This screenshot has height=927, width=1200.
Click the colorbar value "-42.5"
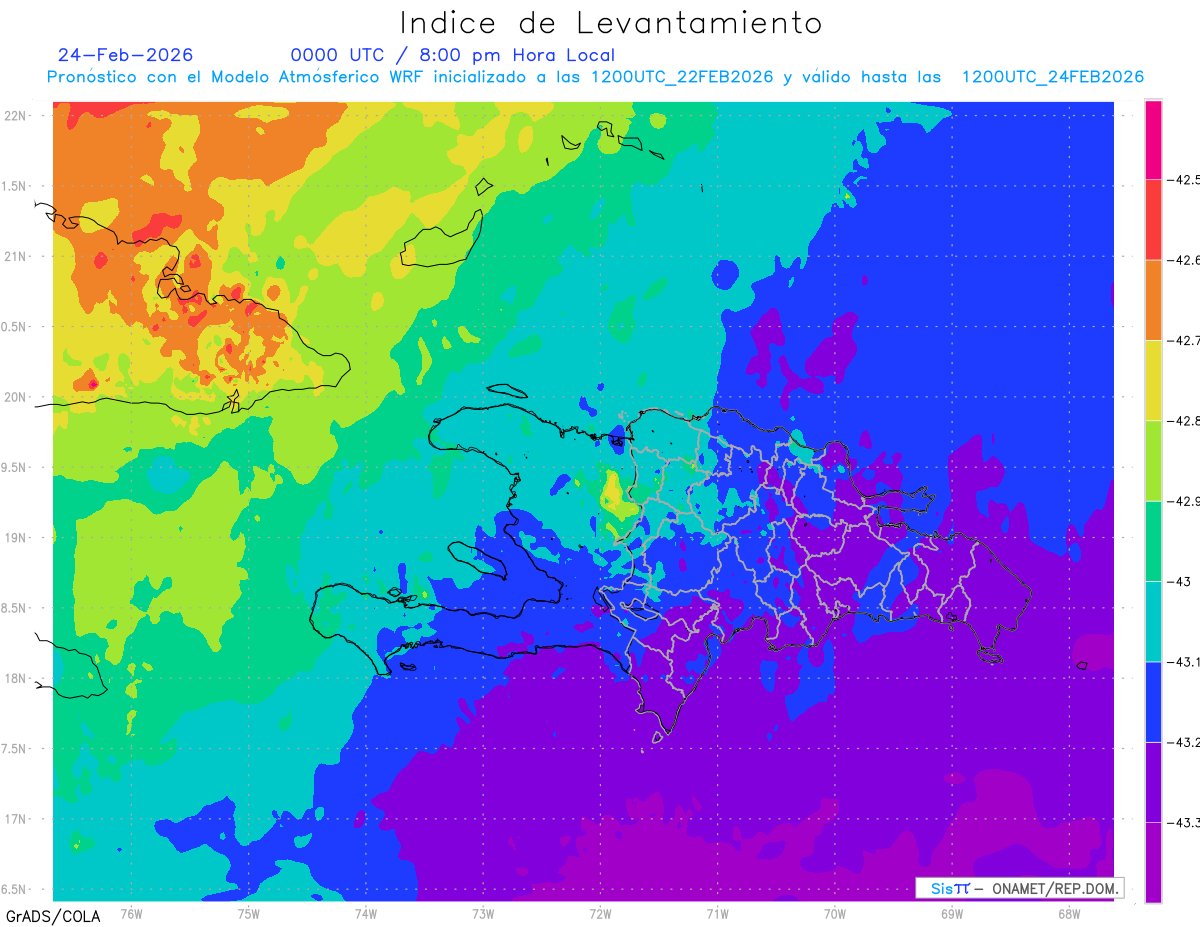click(x=1184, y=180)
